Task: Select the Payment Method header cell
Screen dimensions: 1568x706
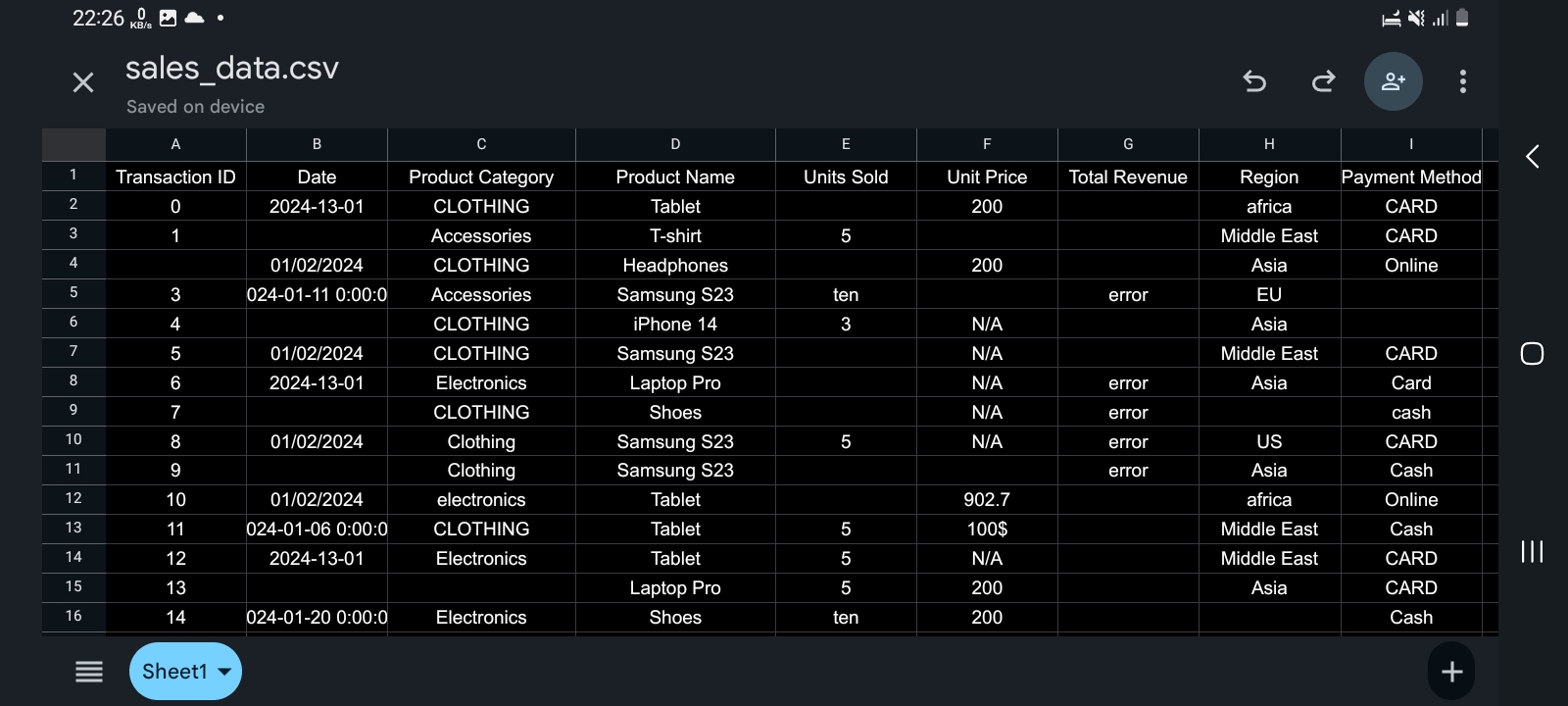Action: point(1411,177)
